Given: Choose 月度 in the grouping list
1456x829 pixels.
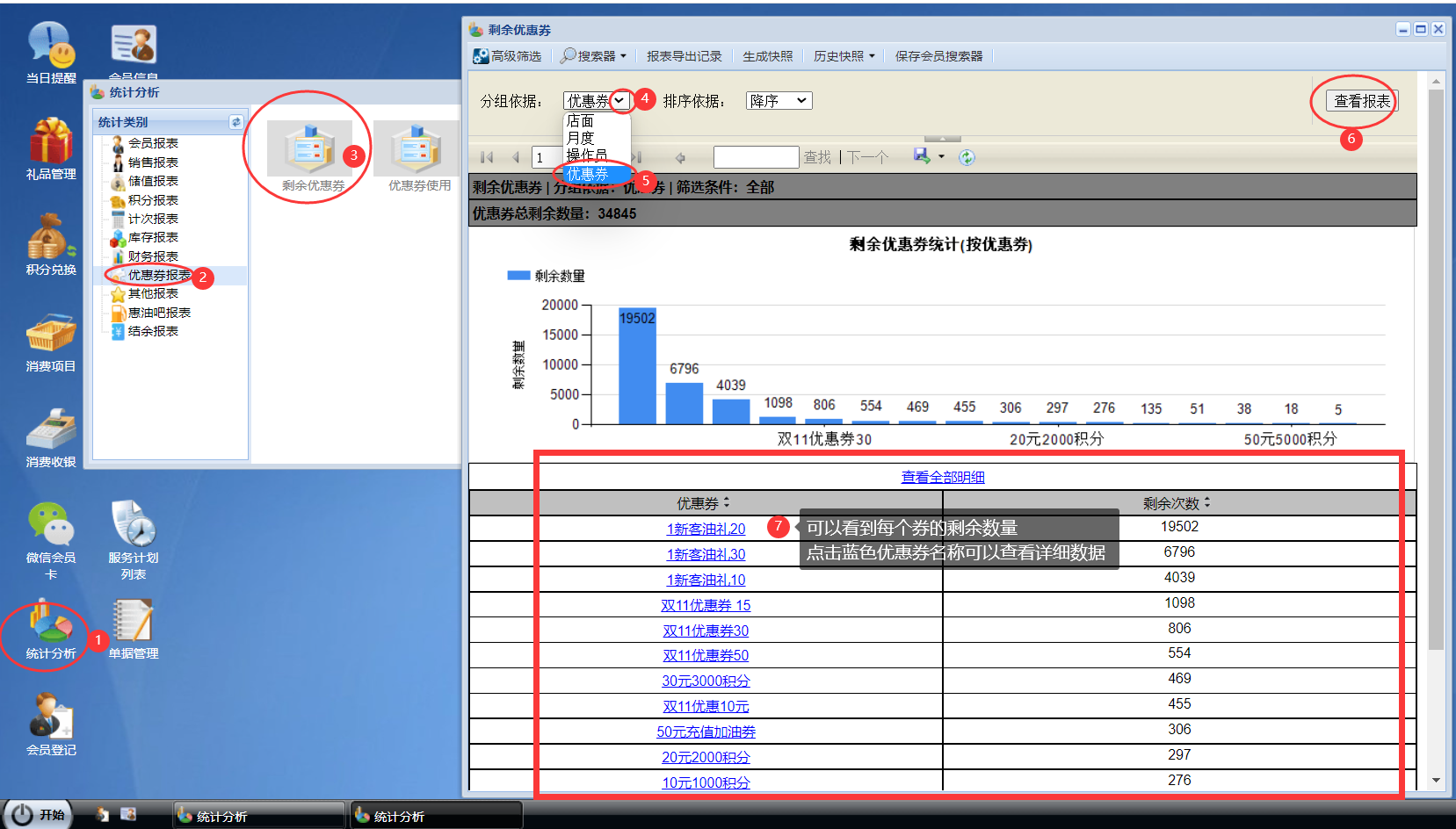Looking at the screenshot, I should 597,138.
